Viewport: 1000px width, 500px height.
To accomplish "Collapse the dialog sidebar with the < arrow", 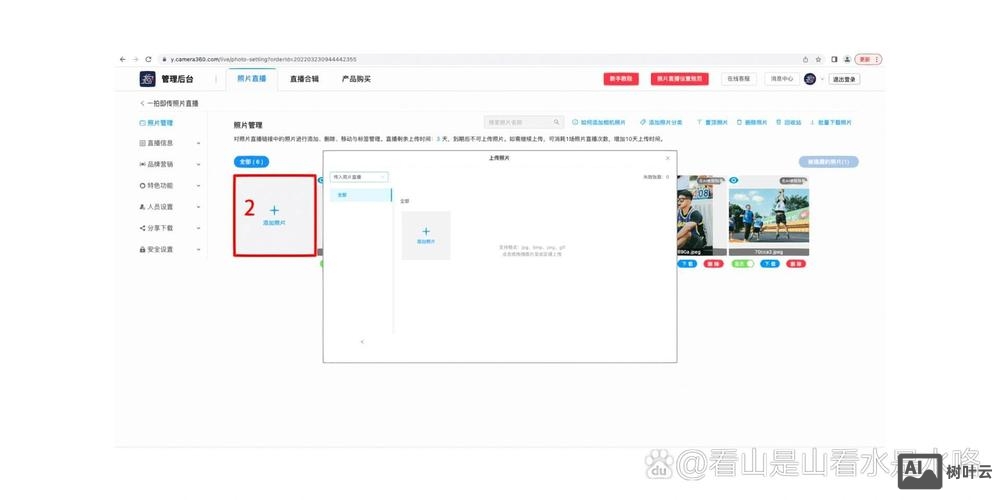I will [x=362, y=342].
